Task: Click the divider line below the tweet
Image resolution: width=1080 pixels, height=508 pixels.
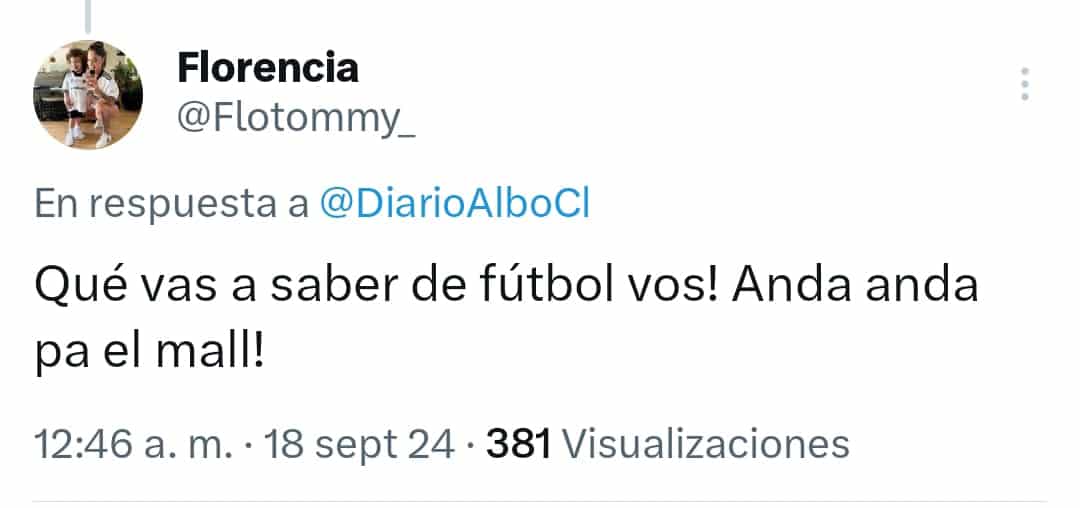Action: click(x=540, y=501)
